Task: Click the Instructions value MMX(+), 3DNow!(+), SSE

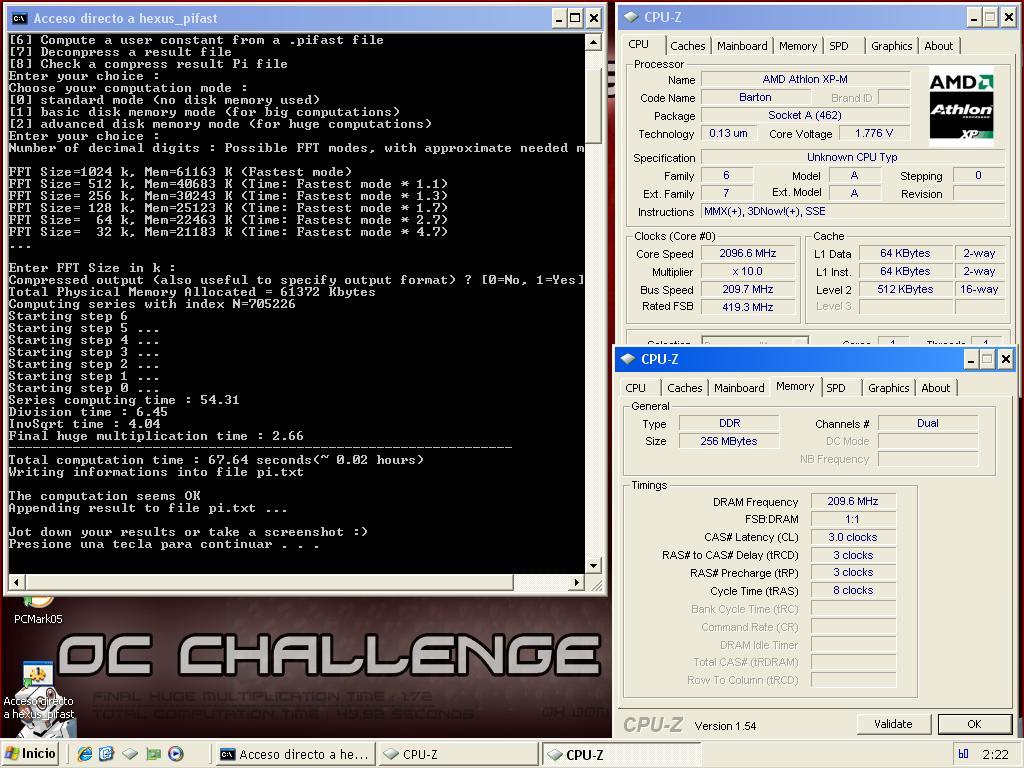Action: point(852,212)
